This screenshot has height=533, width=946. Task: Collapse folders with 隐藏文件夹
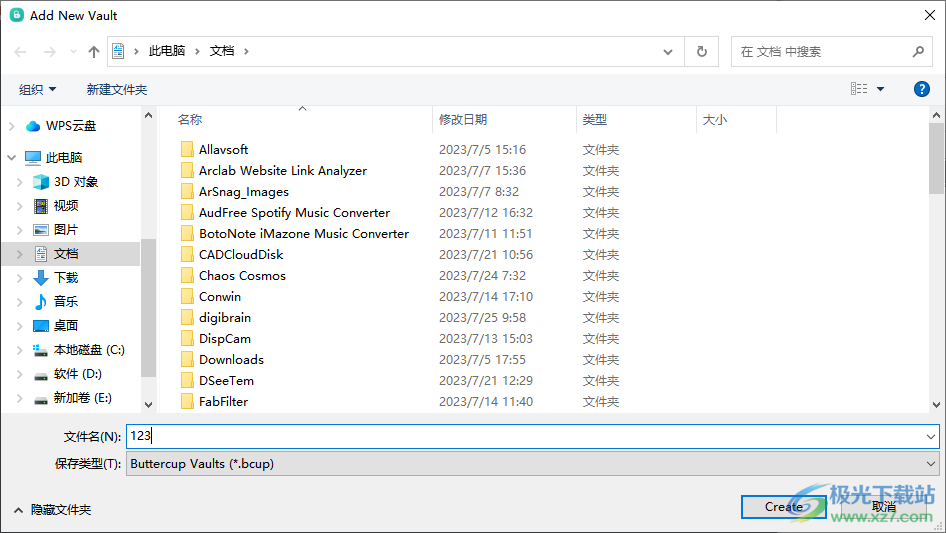(52, 510)
